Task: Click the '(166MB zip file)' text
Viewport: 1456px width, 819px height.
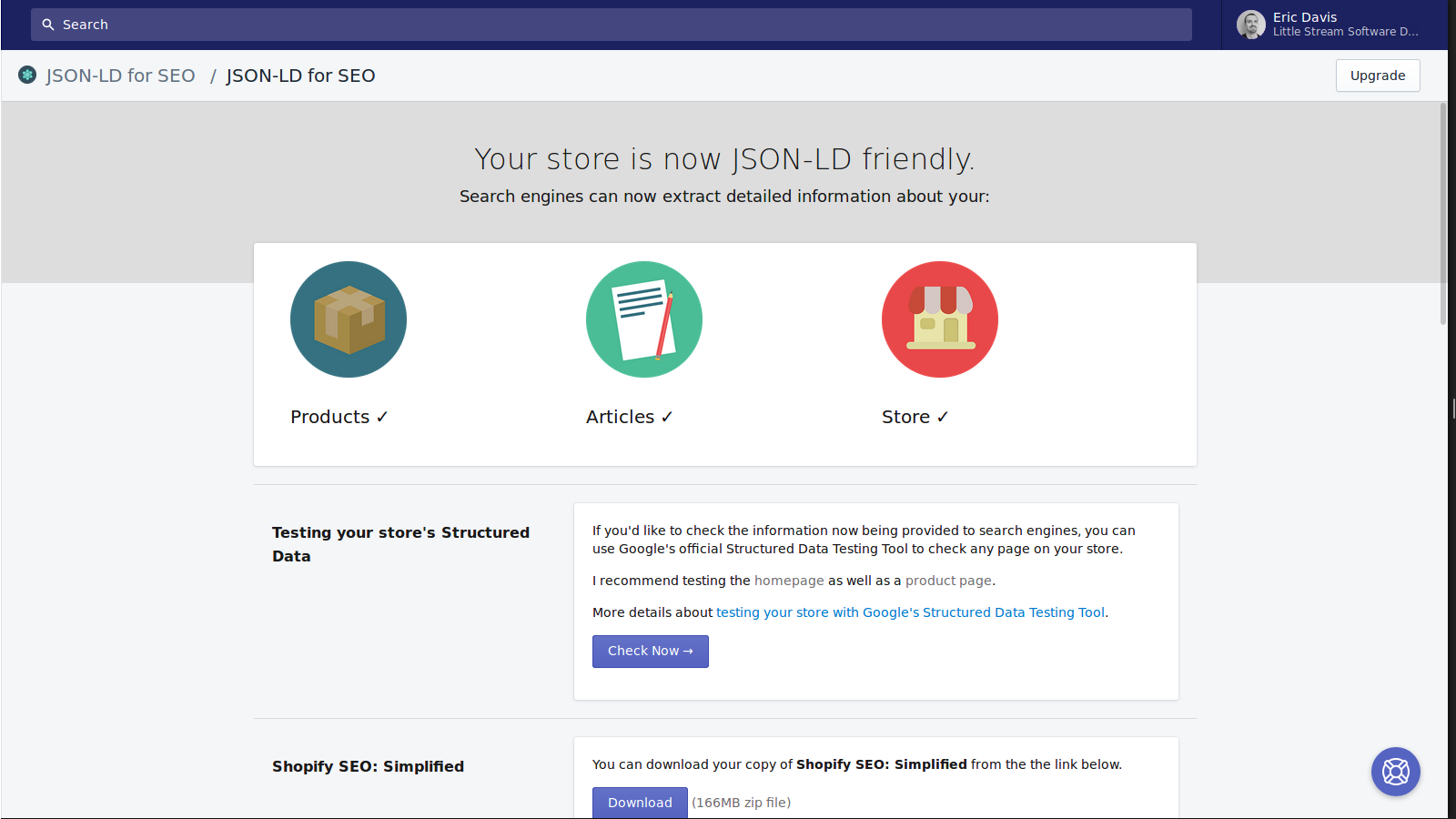Action: click(742, 803)
